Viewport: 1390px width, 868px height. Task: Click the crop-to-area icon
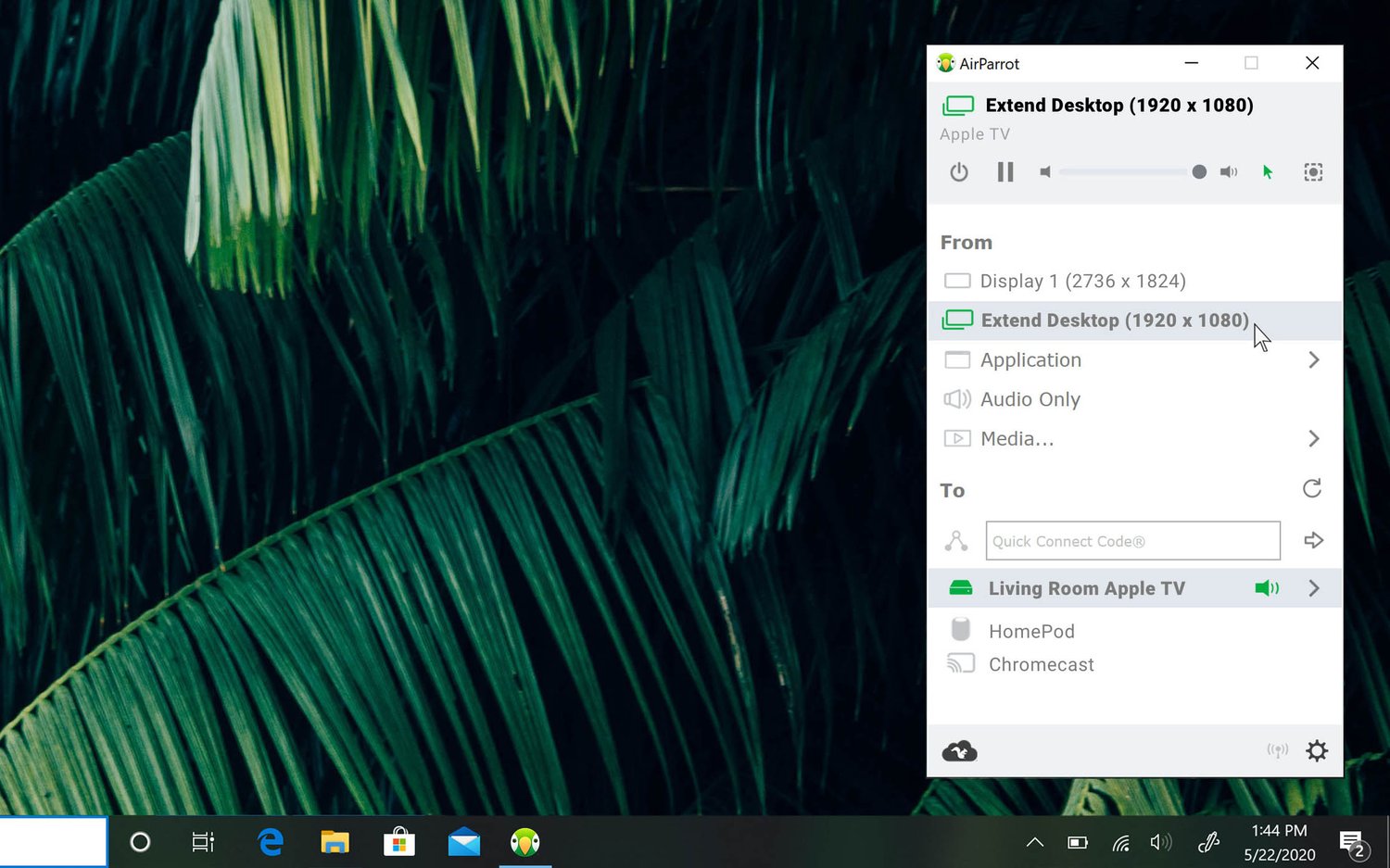click(1313, 172)
